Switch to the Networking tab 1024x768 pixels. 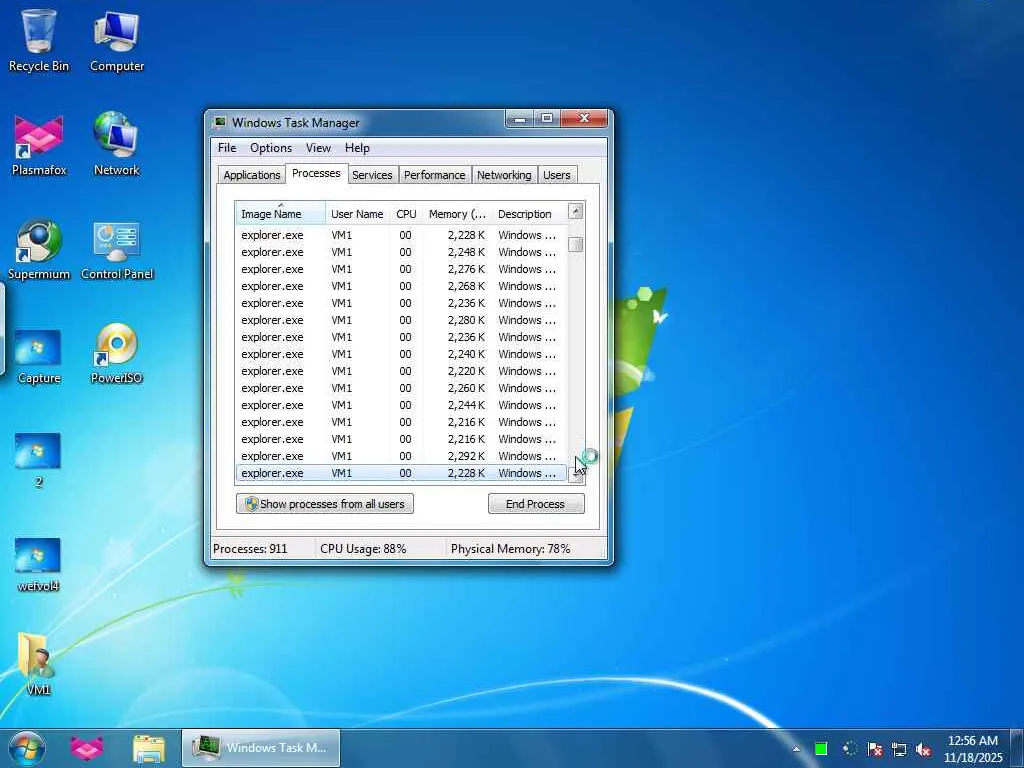(504, 175)
